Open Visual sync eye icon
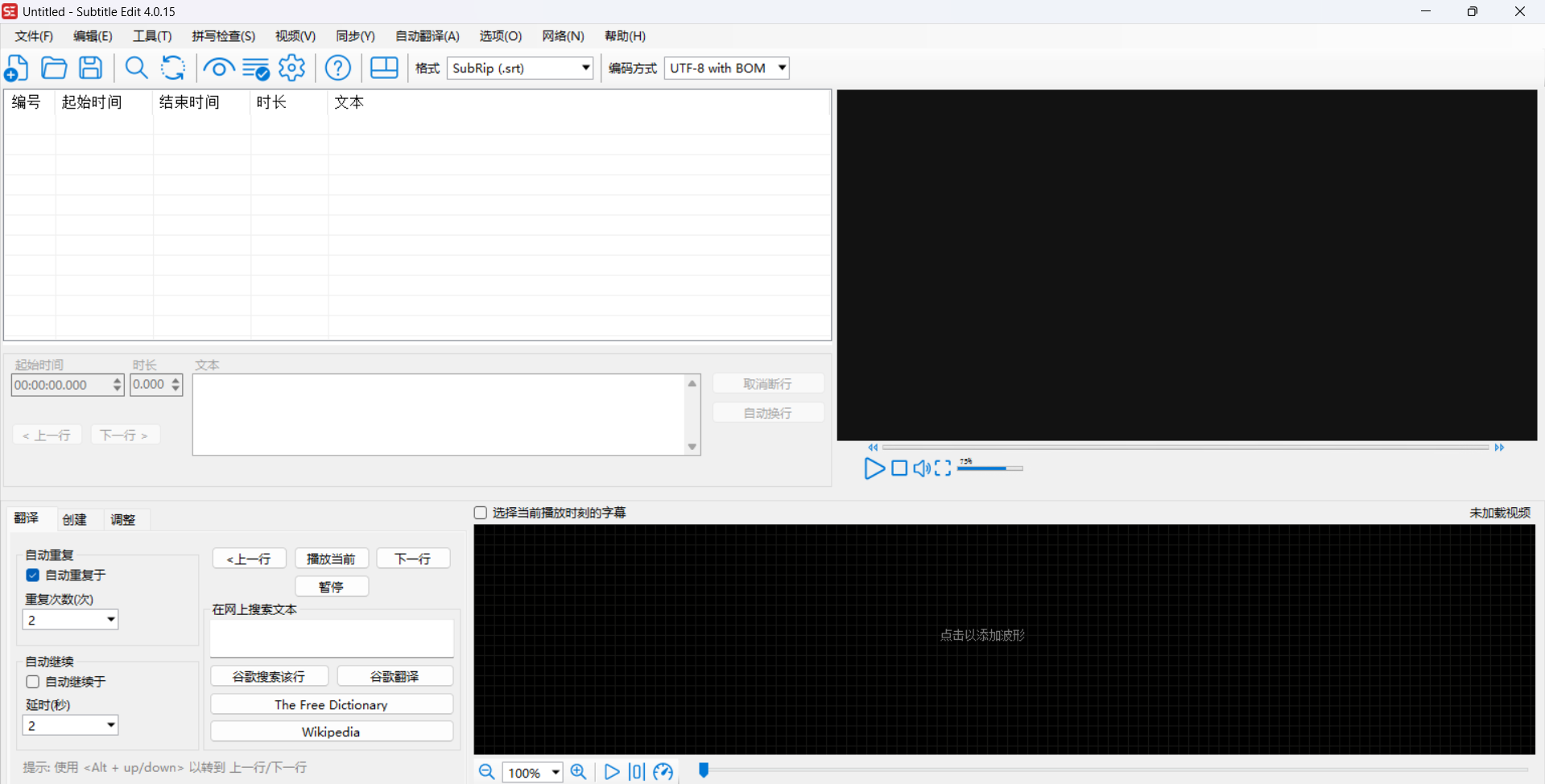Image resolution: width=1545 pixels, height=784 pixels. (x=218, y=68)
